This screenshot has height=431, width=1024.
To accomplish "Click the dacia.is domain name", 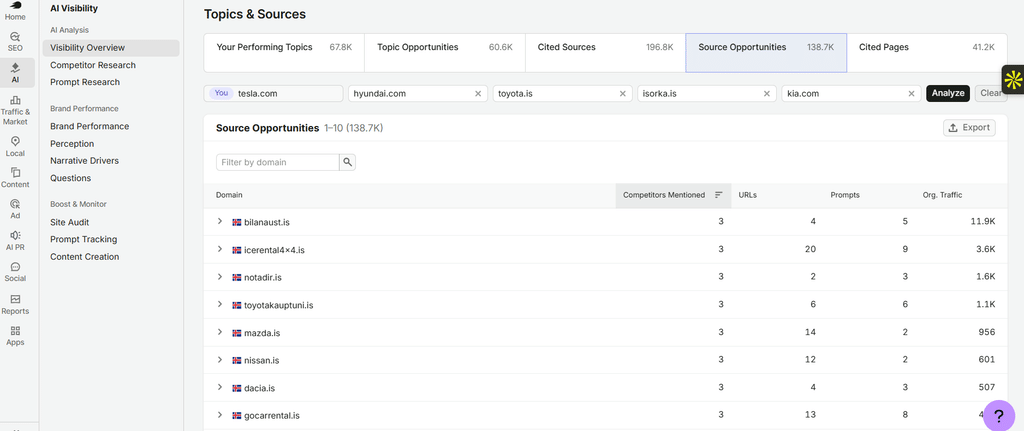I will tap(259, 388).
